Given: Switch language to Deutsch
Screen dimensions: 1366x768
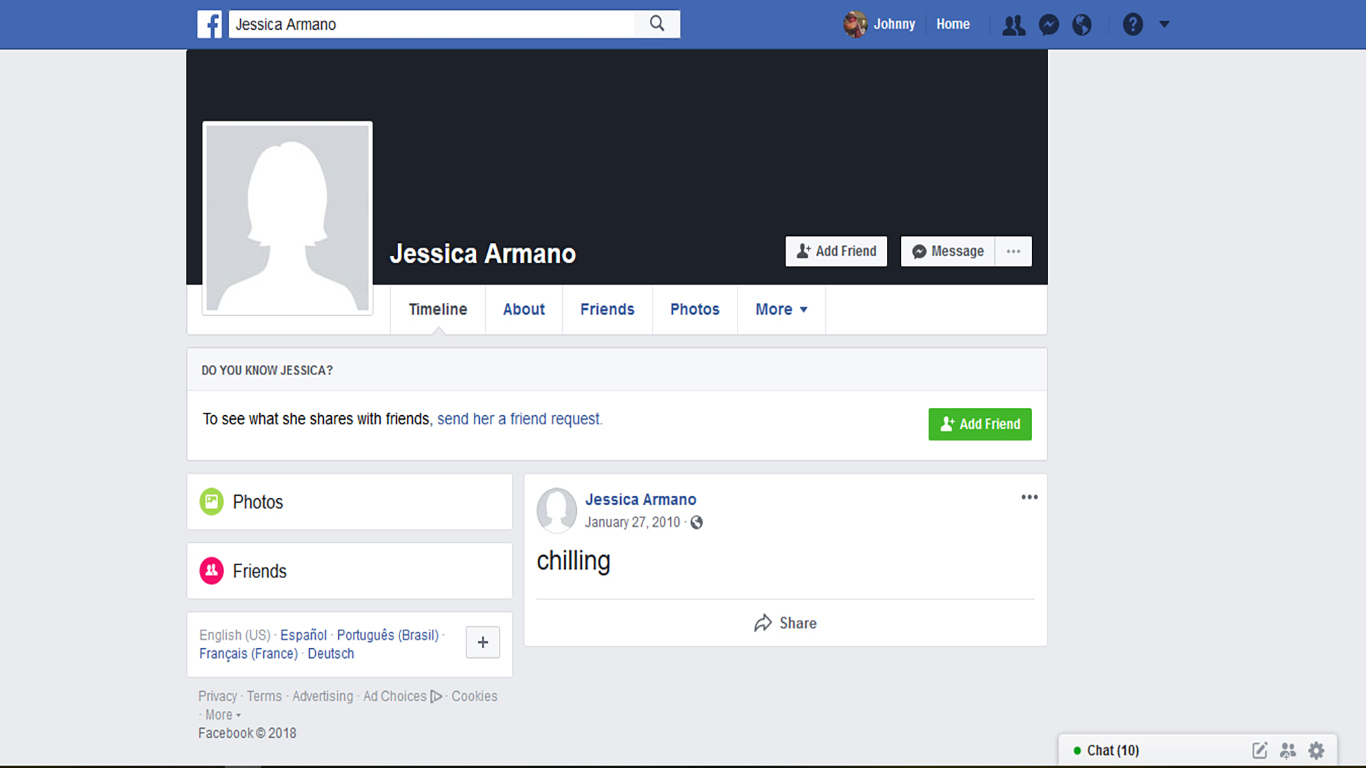Looking at the screenshot, I should pos(331,653).
